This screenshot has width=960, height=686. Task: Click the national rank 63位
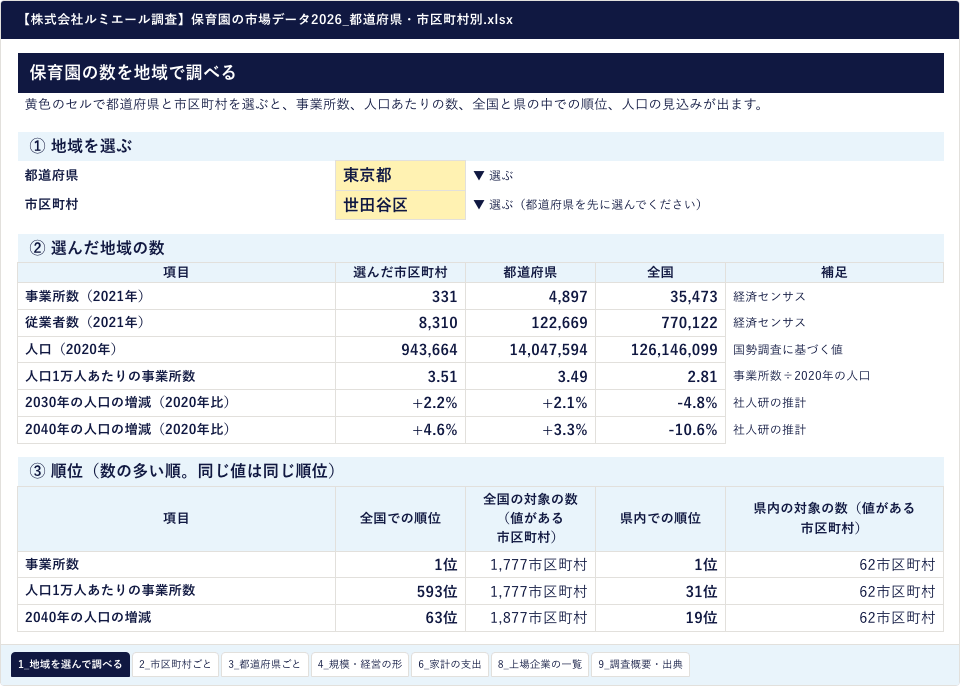click(x=400, y=617)
